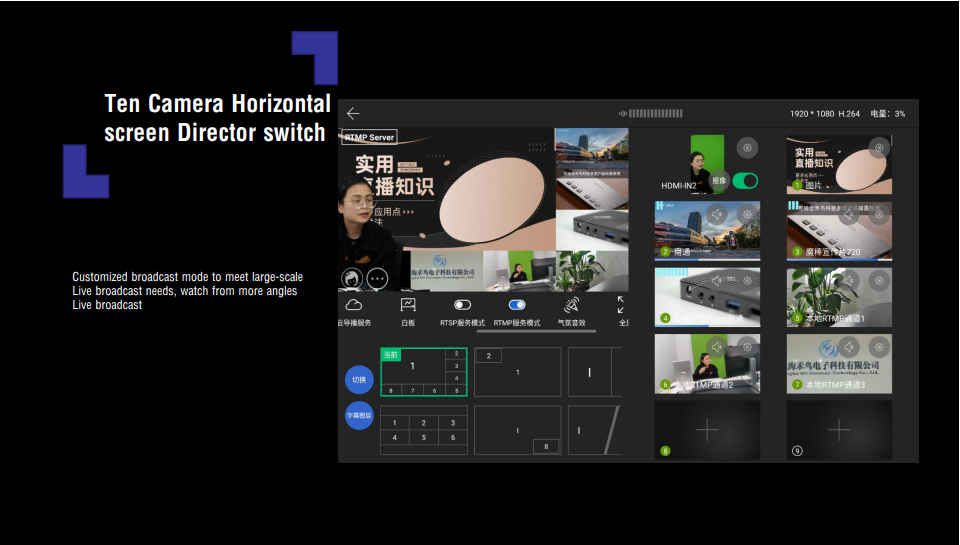Click the progress bar under channel 2 clip

point(707,259)
